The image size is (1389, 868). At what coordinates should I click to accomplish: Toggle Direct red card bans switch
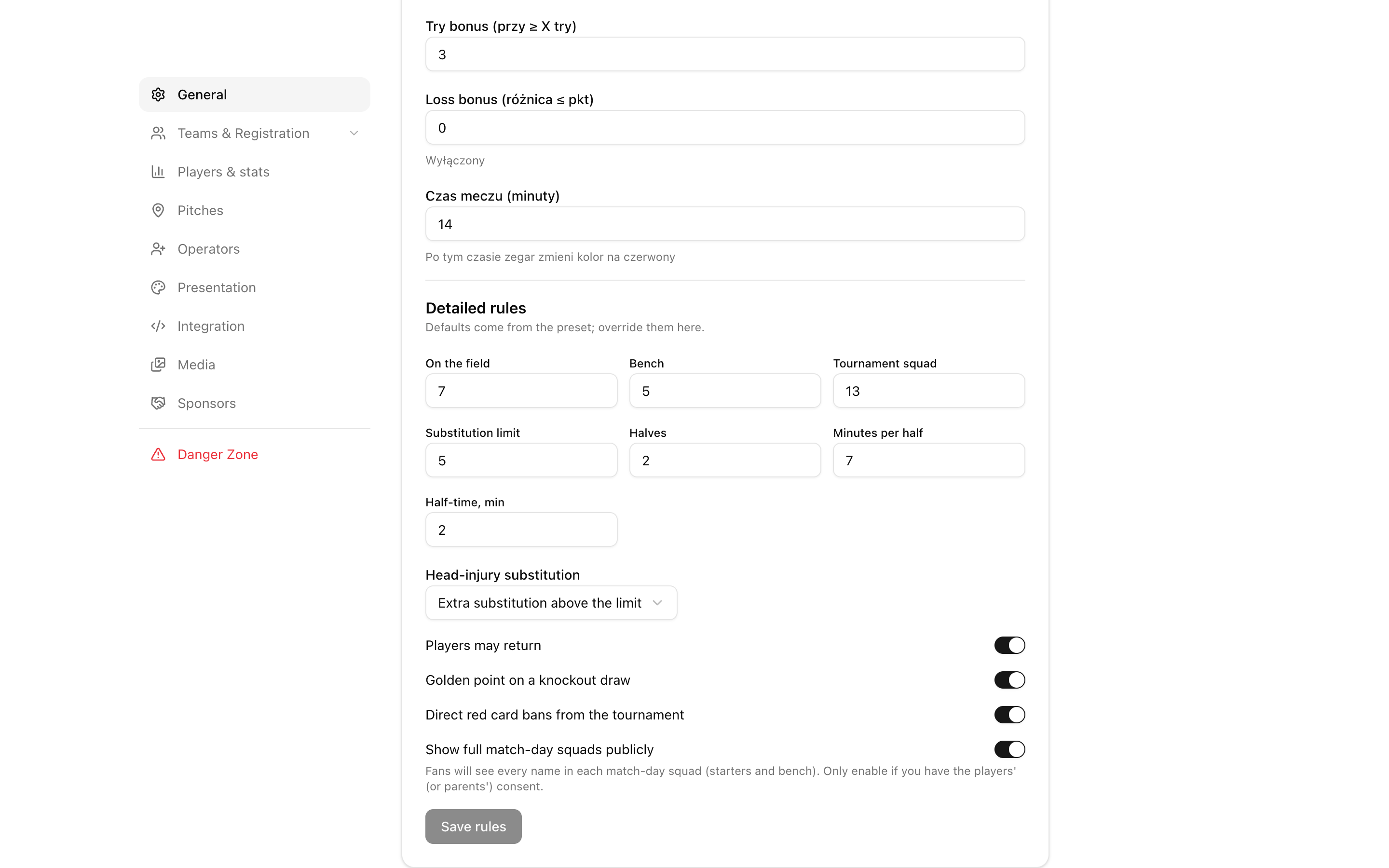tap(1009, 715)
